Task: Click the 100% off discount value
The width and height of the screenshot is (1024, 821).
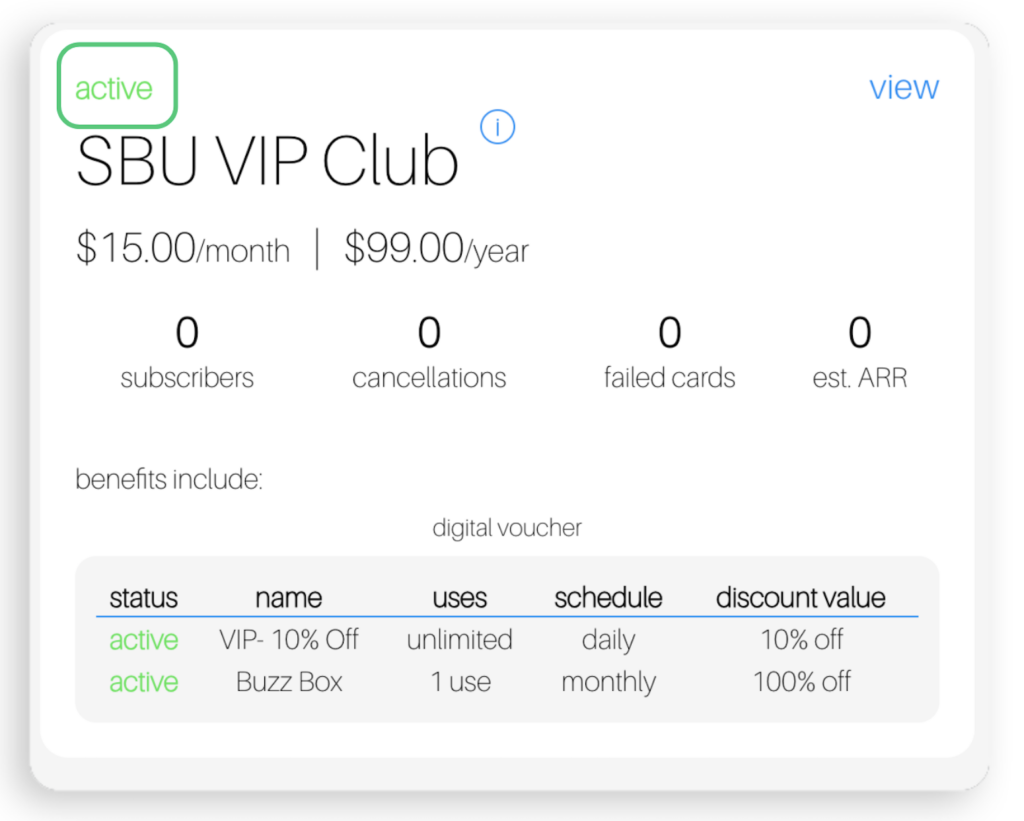Action: tap(802, 682)
